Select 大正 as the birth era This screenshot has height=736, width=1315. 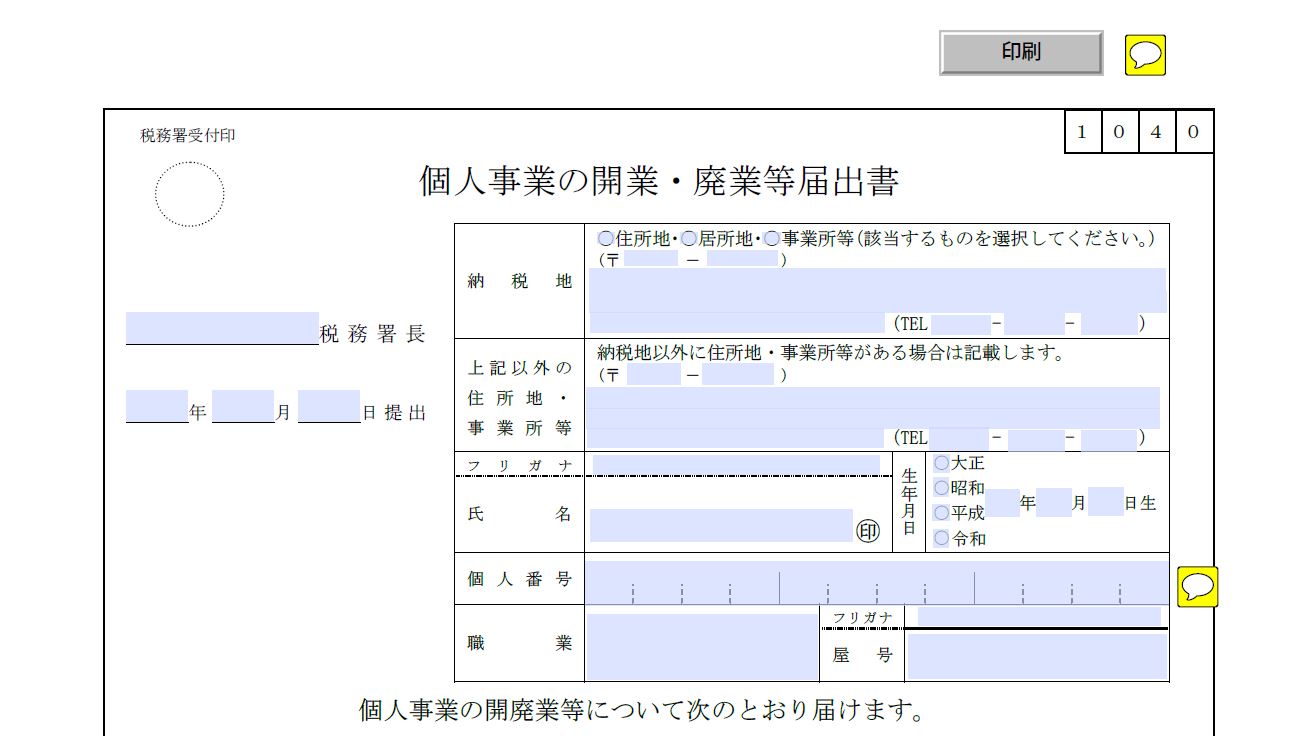point(941,464)
